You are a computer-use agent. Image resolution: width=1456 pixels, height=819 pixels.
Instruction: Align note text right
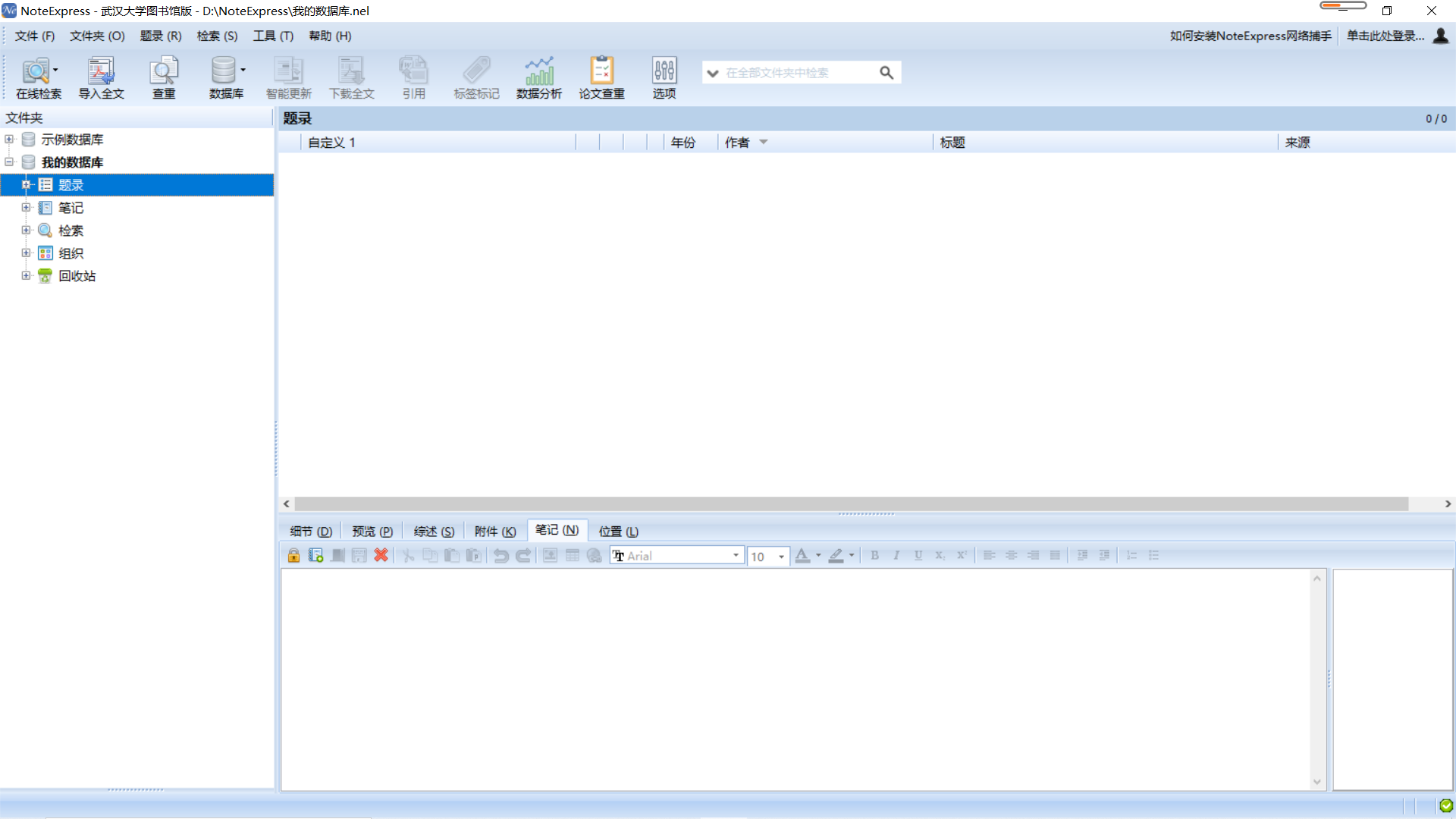tap(1033, 555)
